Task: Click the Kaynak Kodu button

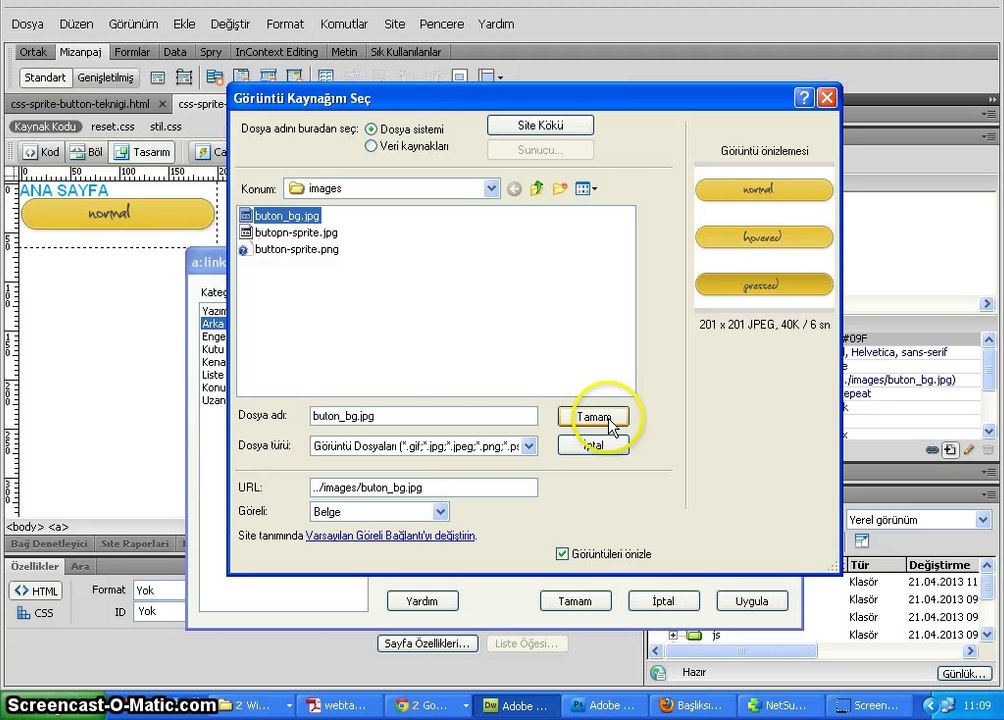Action: pos(45,127)
